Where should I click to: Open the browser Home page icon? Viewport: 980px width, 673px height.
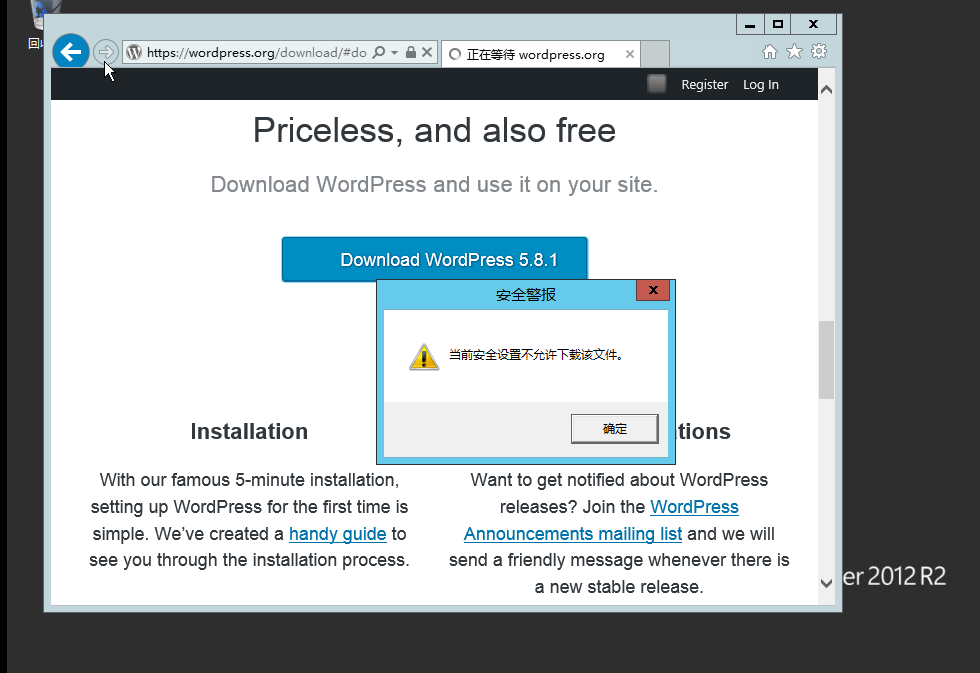769,49
